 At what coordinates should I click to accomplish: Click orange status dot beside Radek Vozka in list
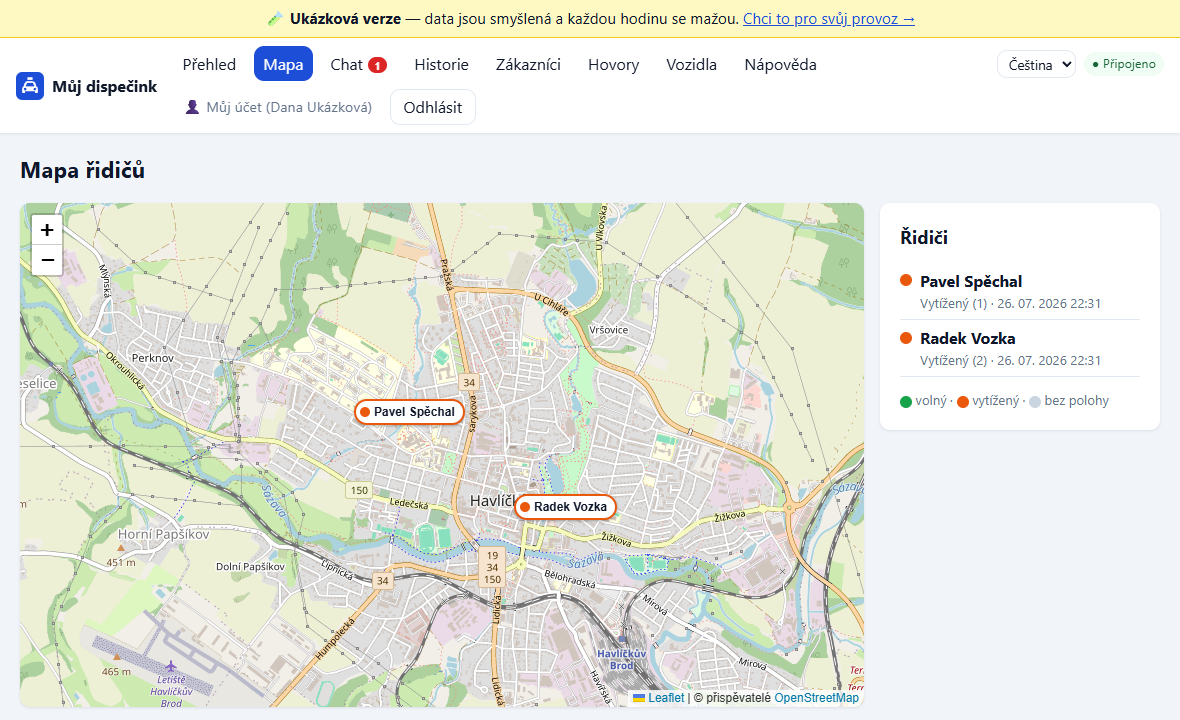click(x=906, y=338)
